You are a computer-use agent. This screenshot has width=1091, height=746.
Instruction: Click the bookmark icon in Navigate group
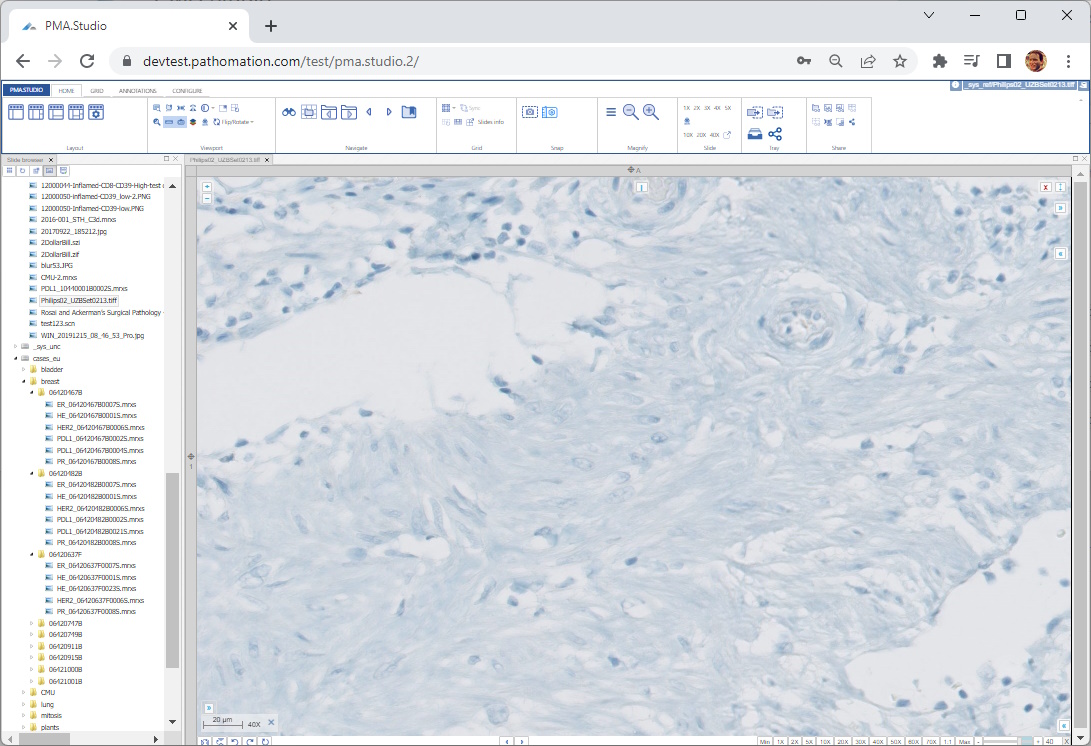click(x=408, y=112)
